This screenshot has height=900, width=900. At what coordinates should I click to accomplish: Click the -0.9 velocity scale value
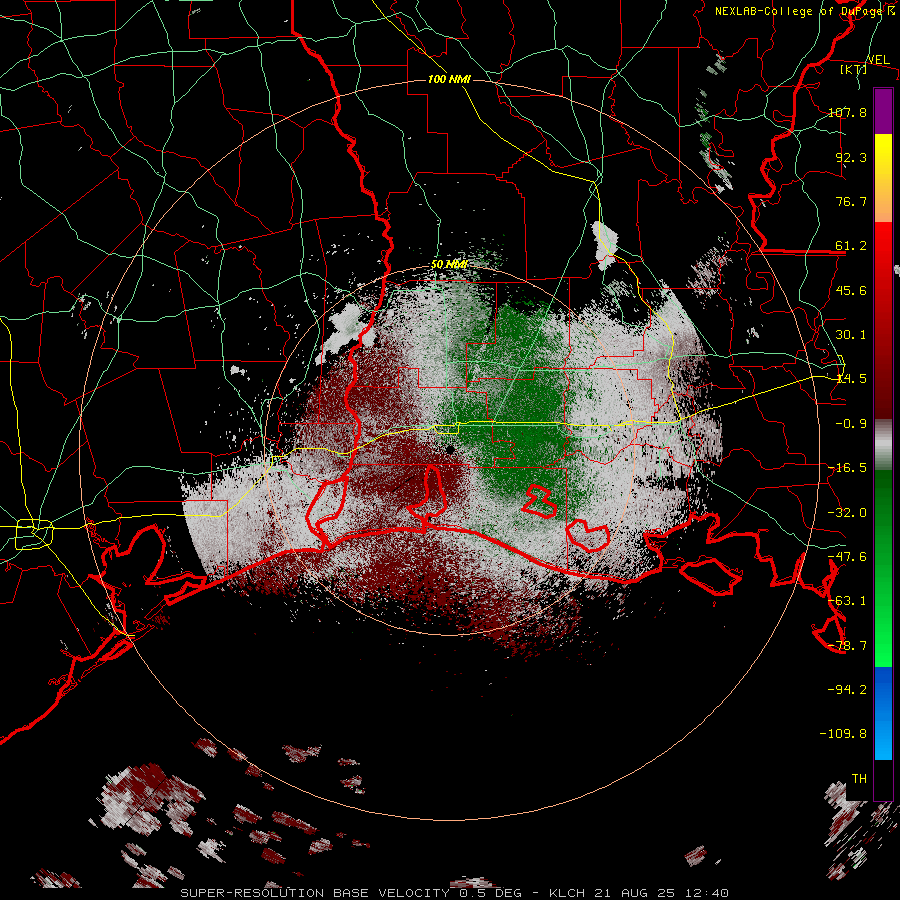[851, 424]
